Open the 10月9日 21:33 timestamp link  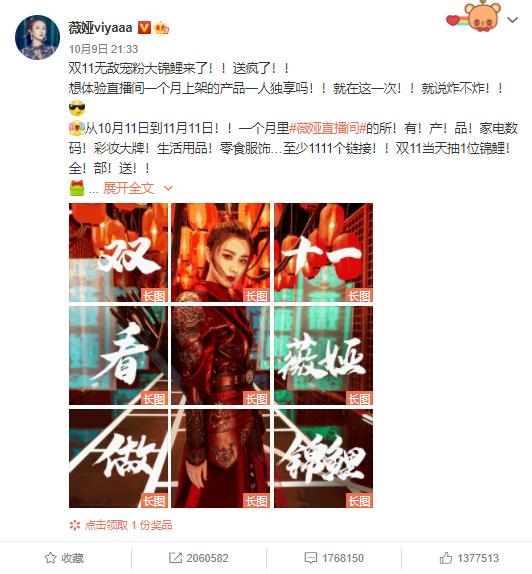(104, 49)
